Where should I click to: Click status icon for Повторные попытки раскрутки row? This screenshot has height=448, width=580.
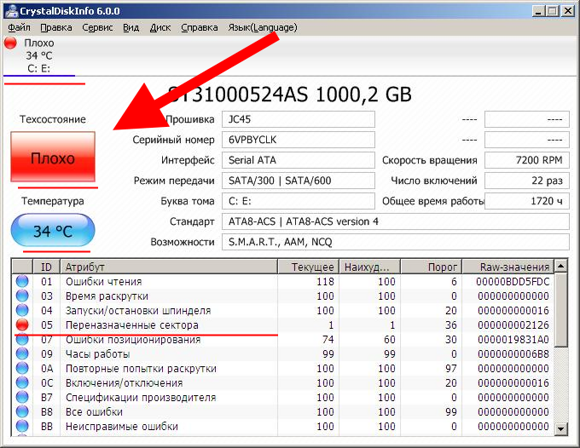(22, 368)
